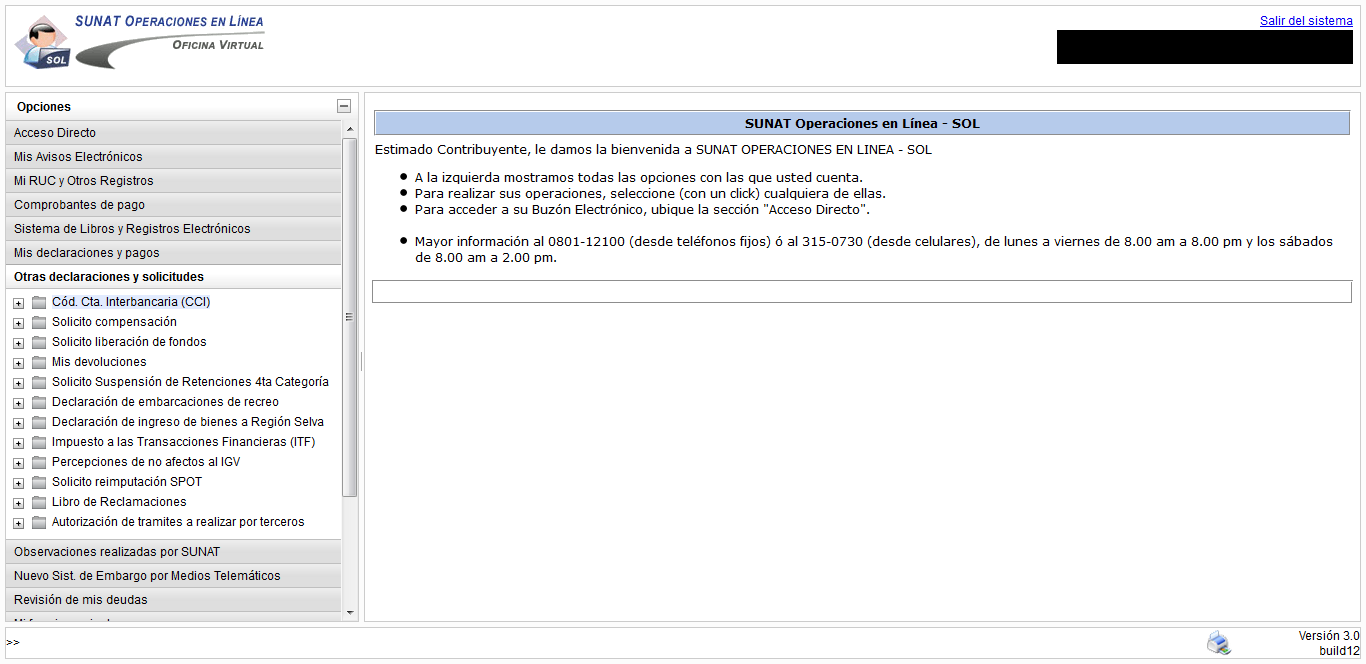Screen dimensions: 1366x664
Task: Collapse the Opciones panel with minus button
Action: coord(344,106)
